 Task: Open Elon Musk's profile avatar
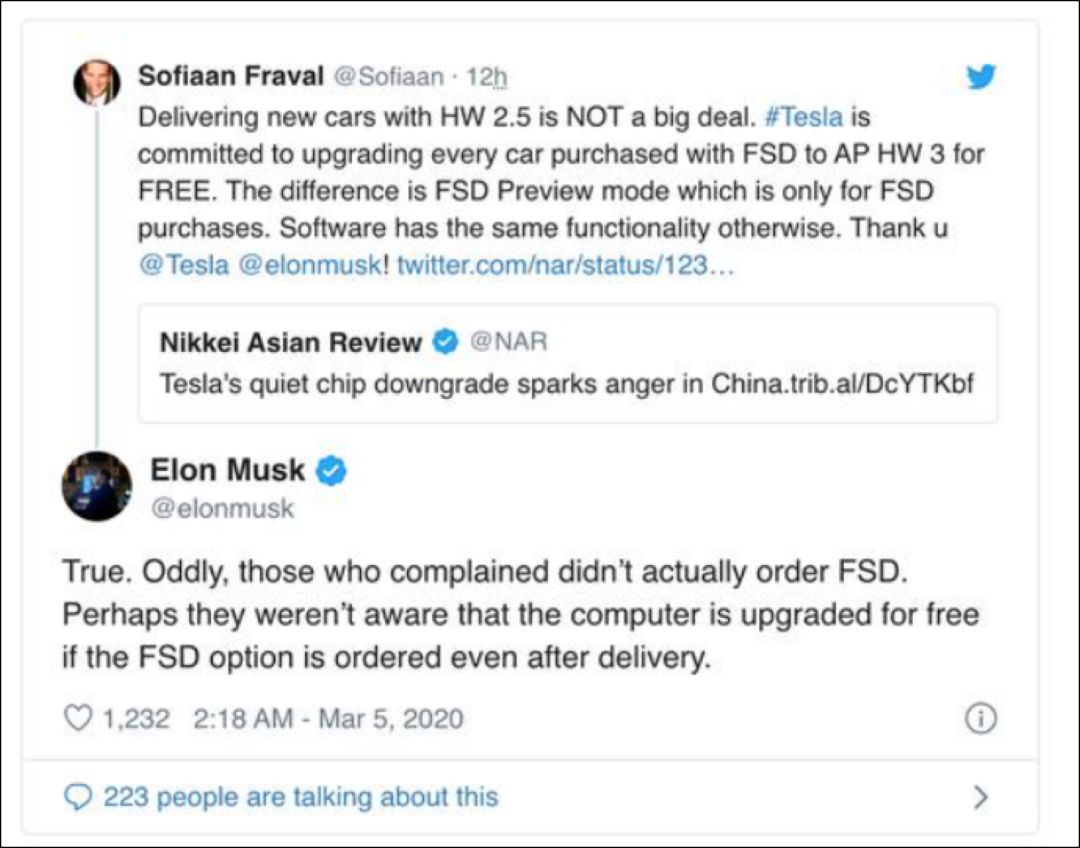click(97, 486)
